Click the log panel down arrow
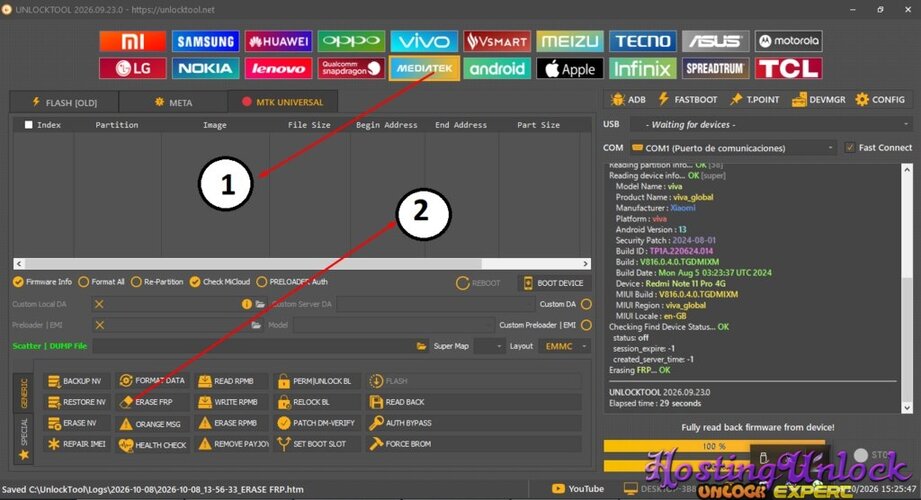This screenshot has width=921, height=500. pyautogui.click(x=907, y=408)
